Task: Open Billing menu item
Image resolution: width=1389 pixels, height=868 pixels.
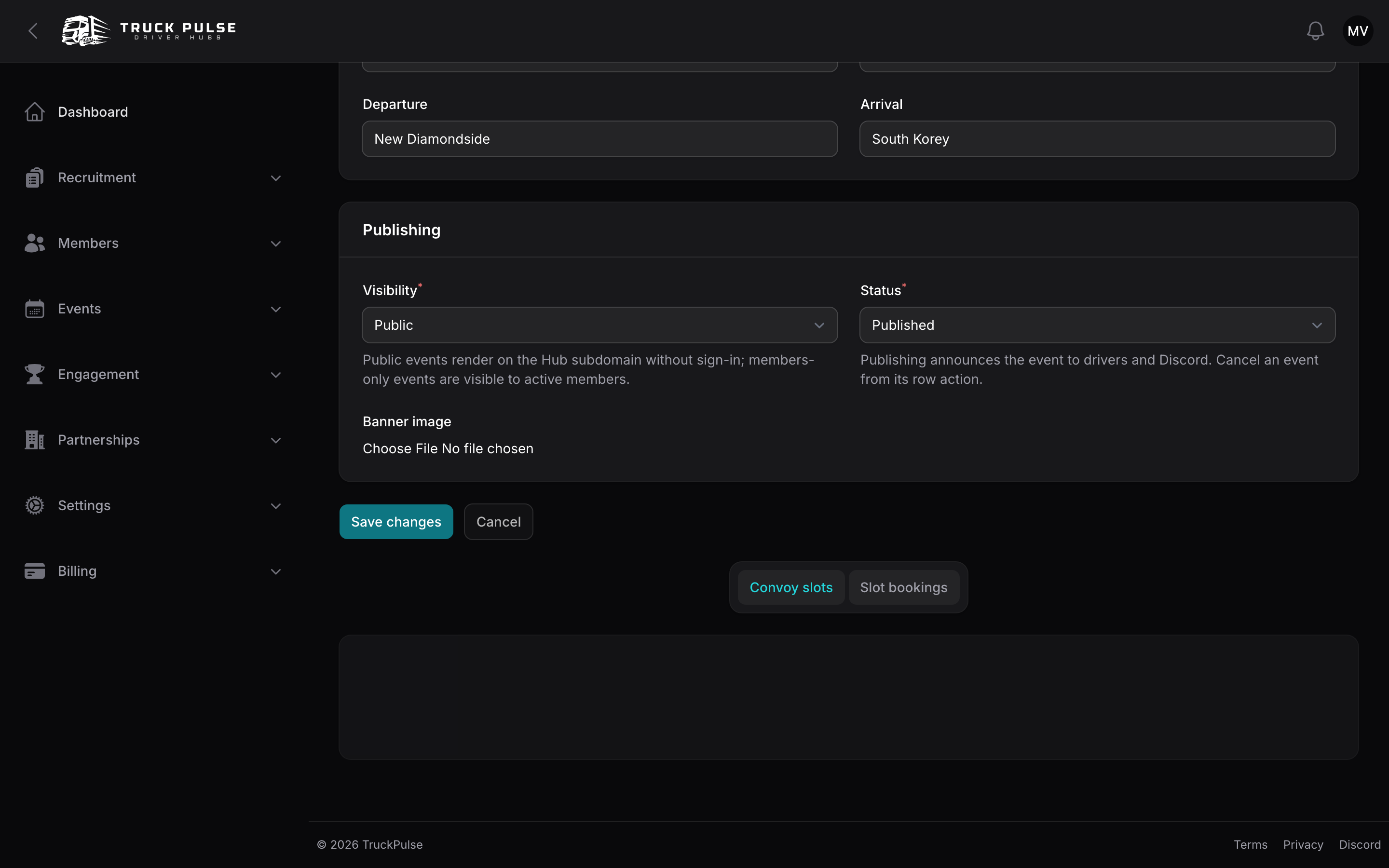Action: (77, 571)
